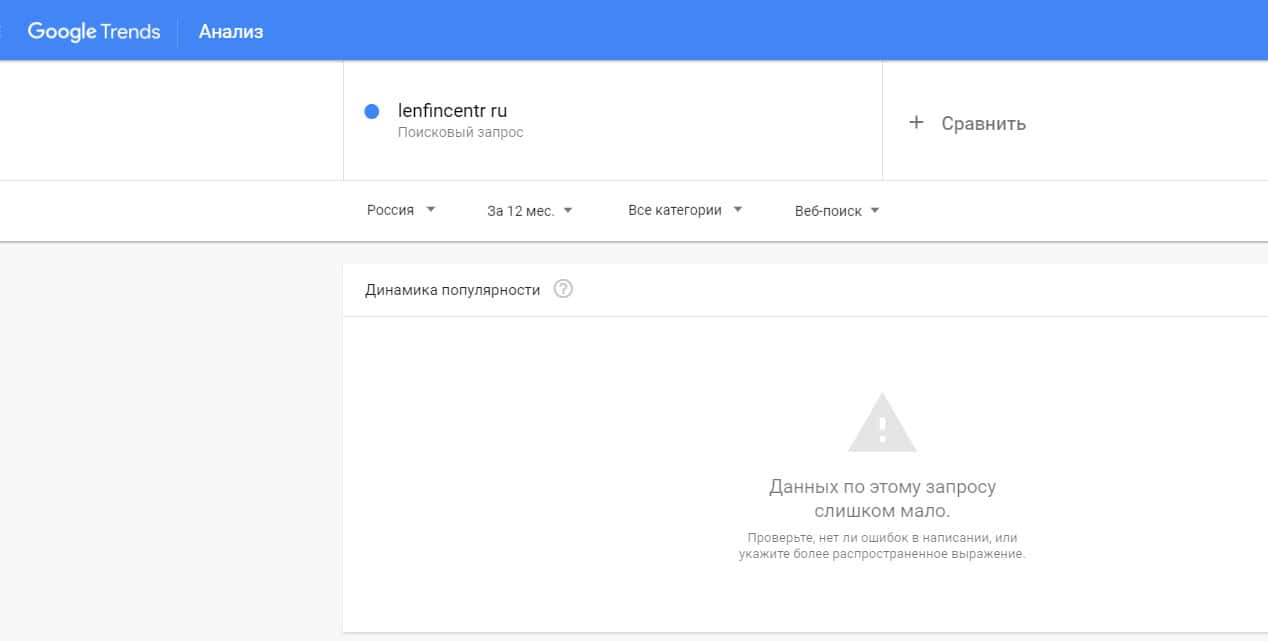The width and height of the screenshot is (1268, 641).
Task: Click the Проверьте, нет ли ошибок hint text
Action: 882,545
